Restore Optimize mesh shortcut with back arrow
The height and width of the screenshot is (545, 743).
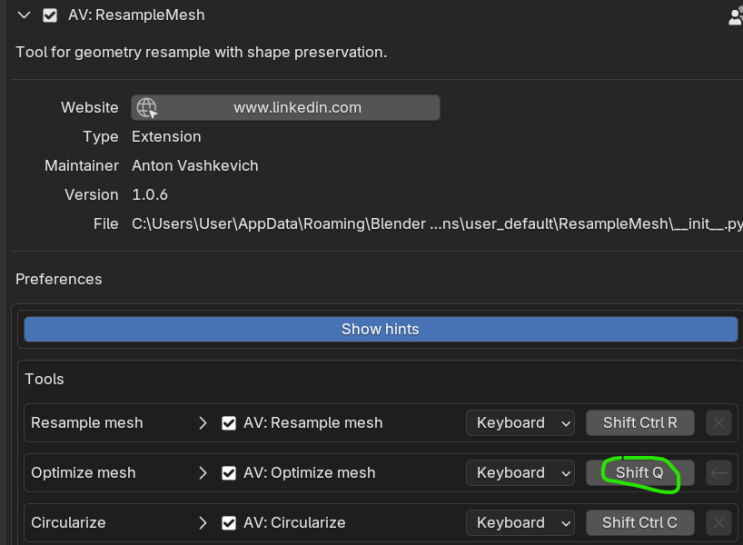pyautogui.click(x=718, y=473)
